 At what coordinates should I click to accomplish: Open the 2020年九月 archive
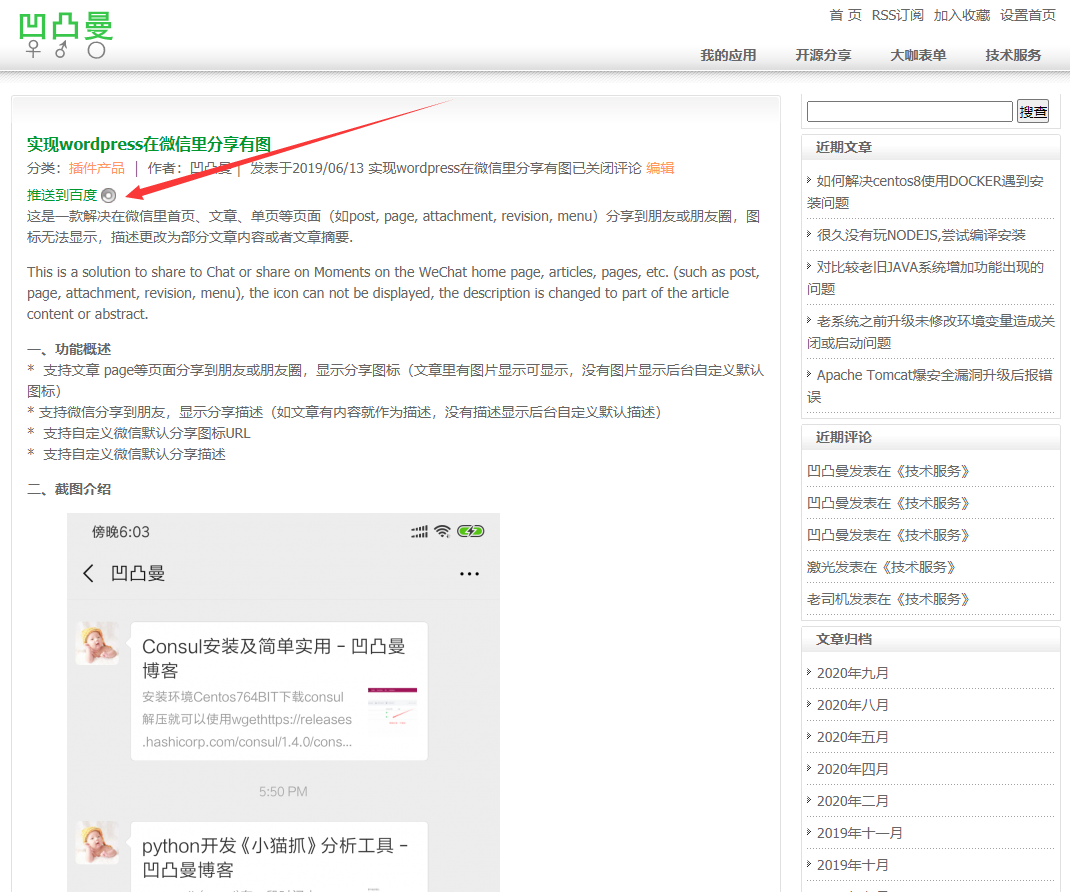(852, 674)
